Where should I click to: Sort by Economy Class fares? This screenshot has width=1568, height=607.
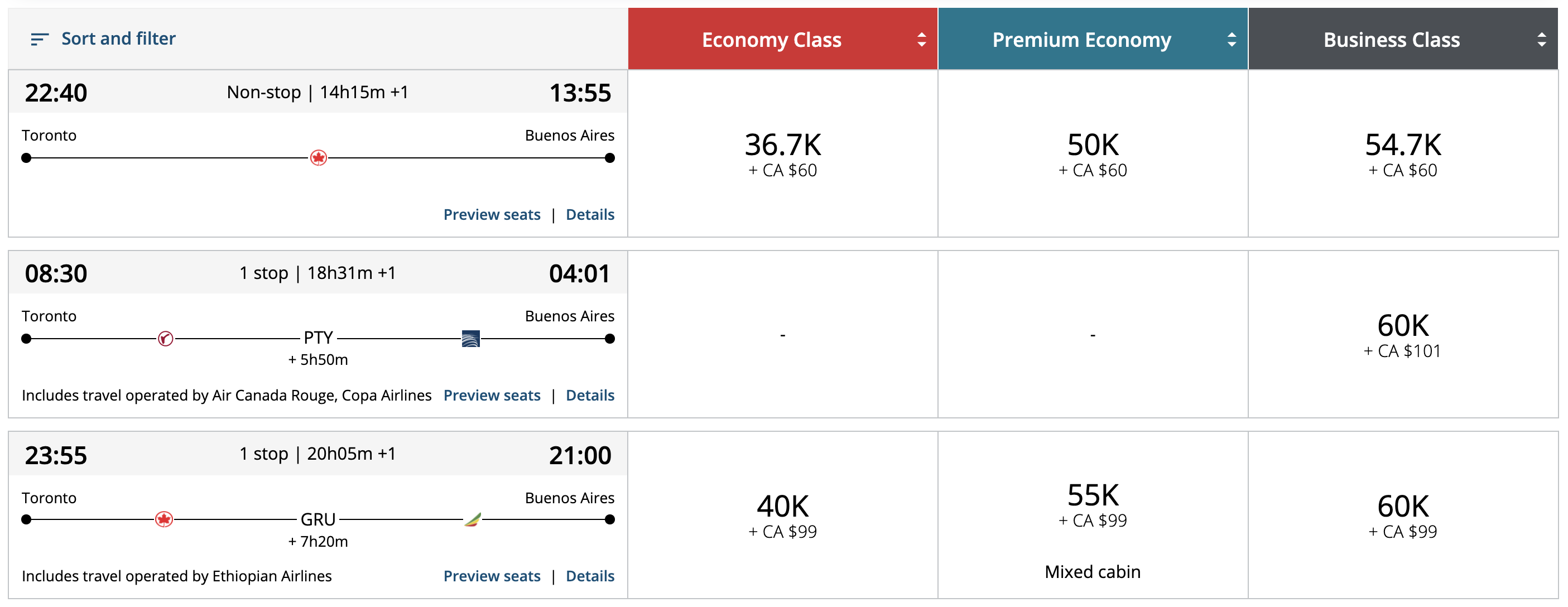922,40
